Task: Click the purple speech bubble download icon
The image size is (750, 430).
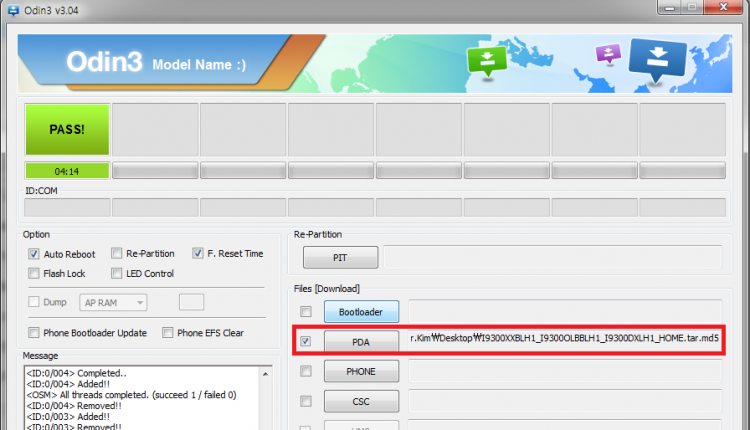Action: click(609, 53)
